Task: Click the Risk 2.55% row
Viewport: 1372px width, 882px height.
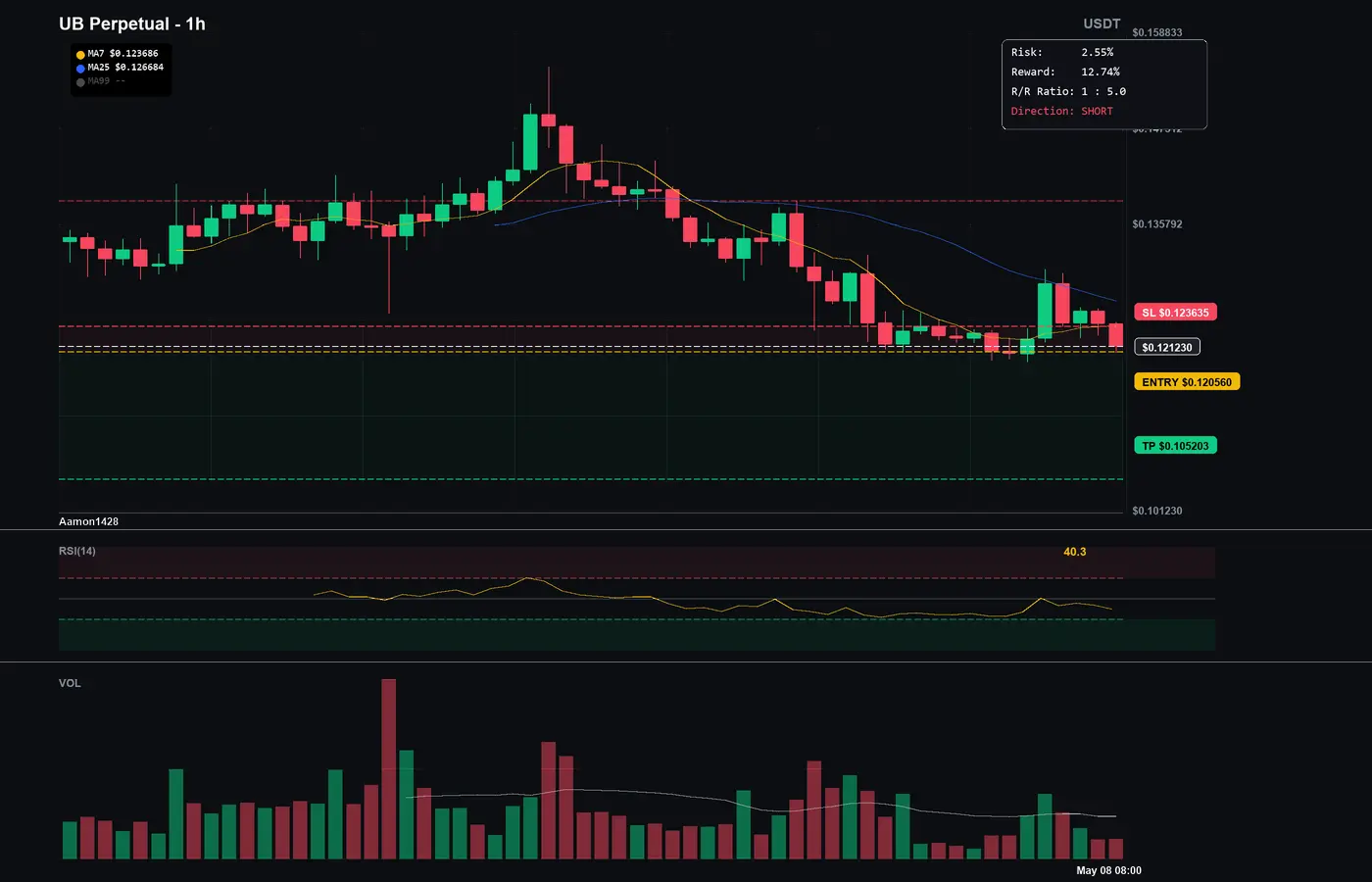Action: (1062, 52)
